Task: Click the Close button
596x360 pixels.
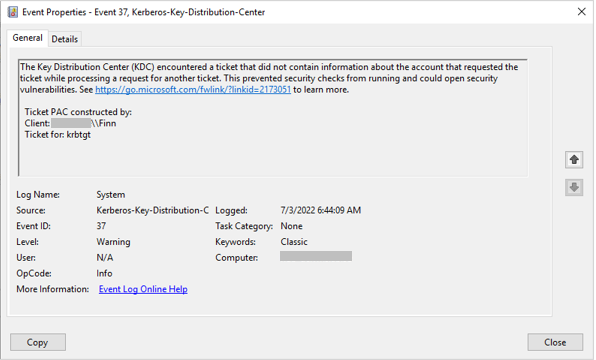Action: [x=555, y=343]
